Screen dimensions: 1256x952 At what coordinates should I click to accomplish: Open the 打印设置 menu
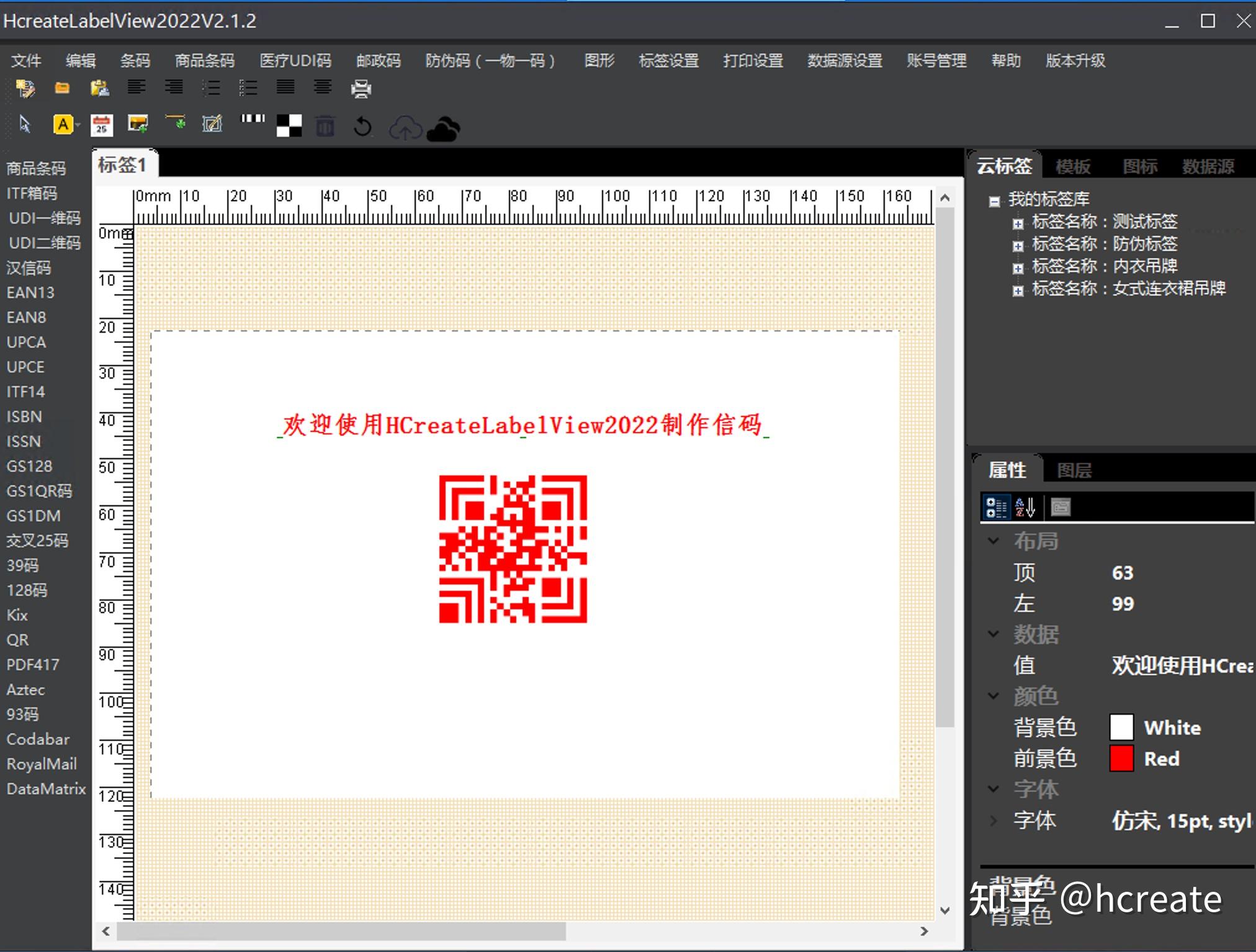(753, 61)
